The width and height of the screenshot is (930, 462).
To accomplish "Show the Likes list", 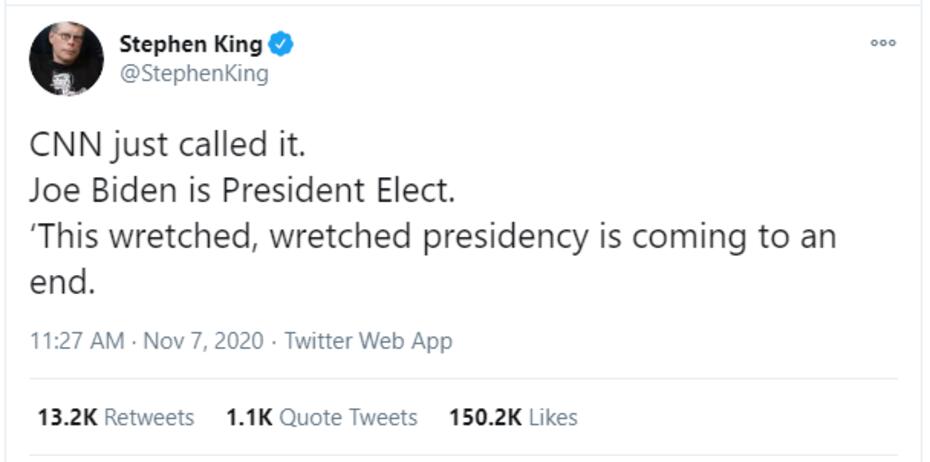I will pos(552,417).
